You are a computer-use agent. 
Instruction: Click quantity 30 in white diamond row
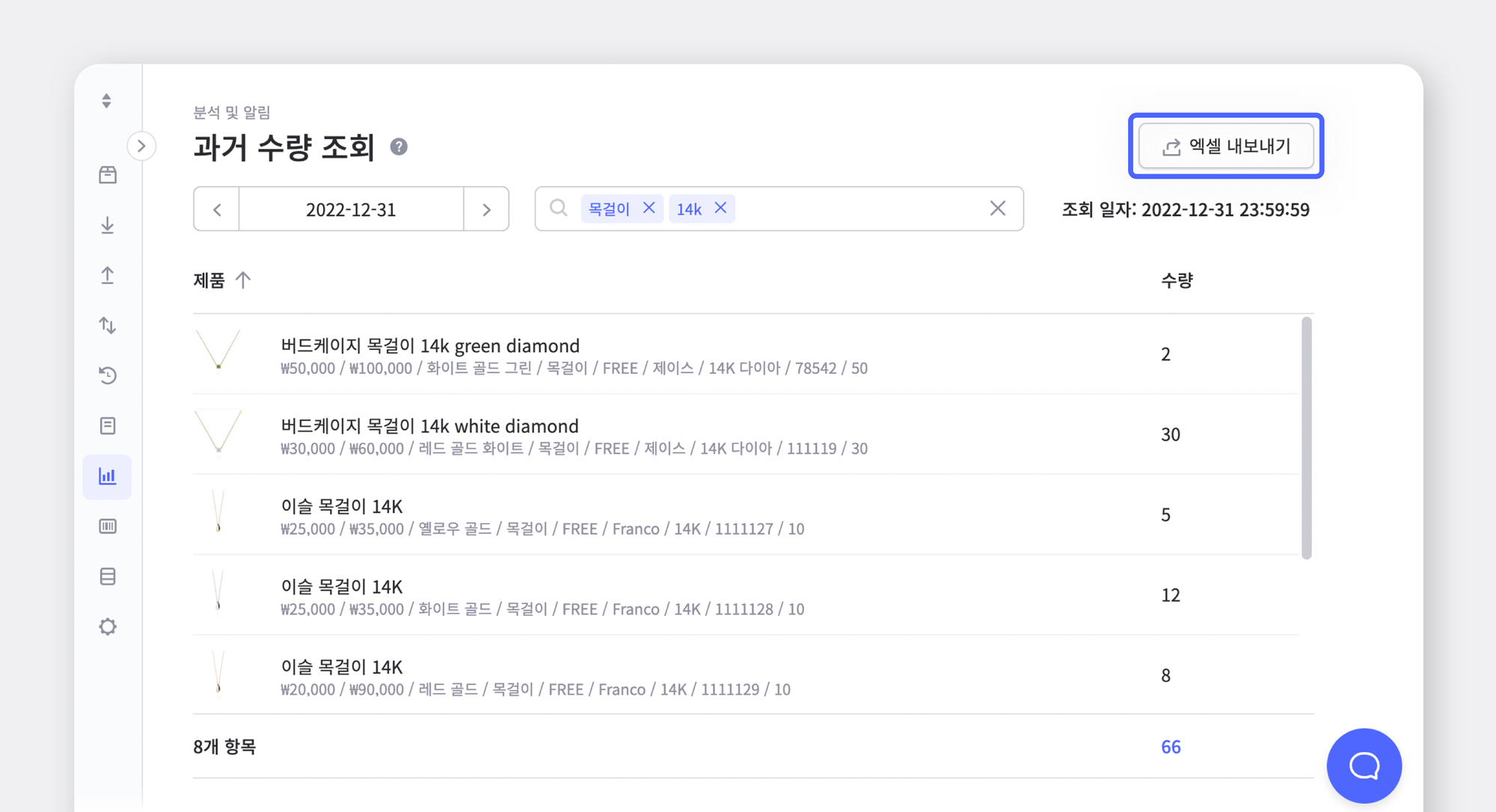coord(1171,434)
